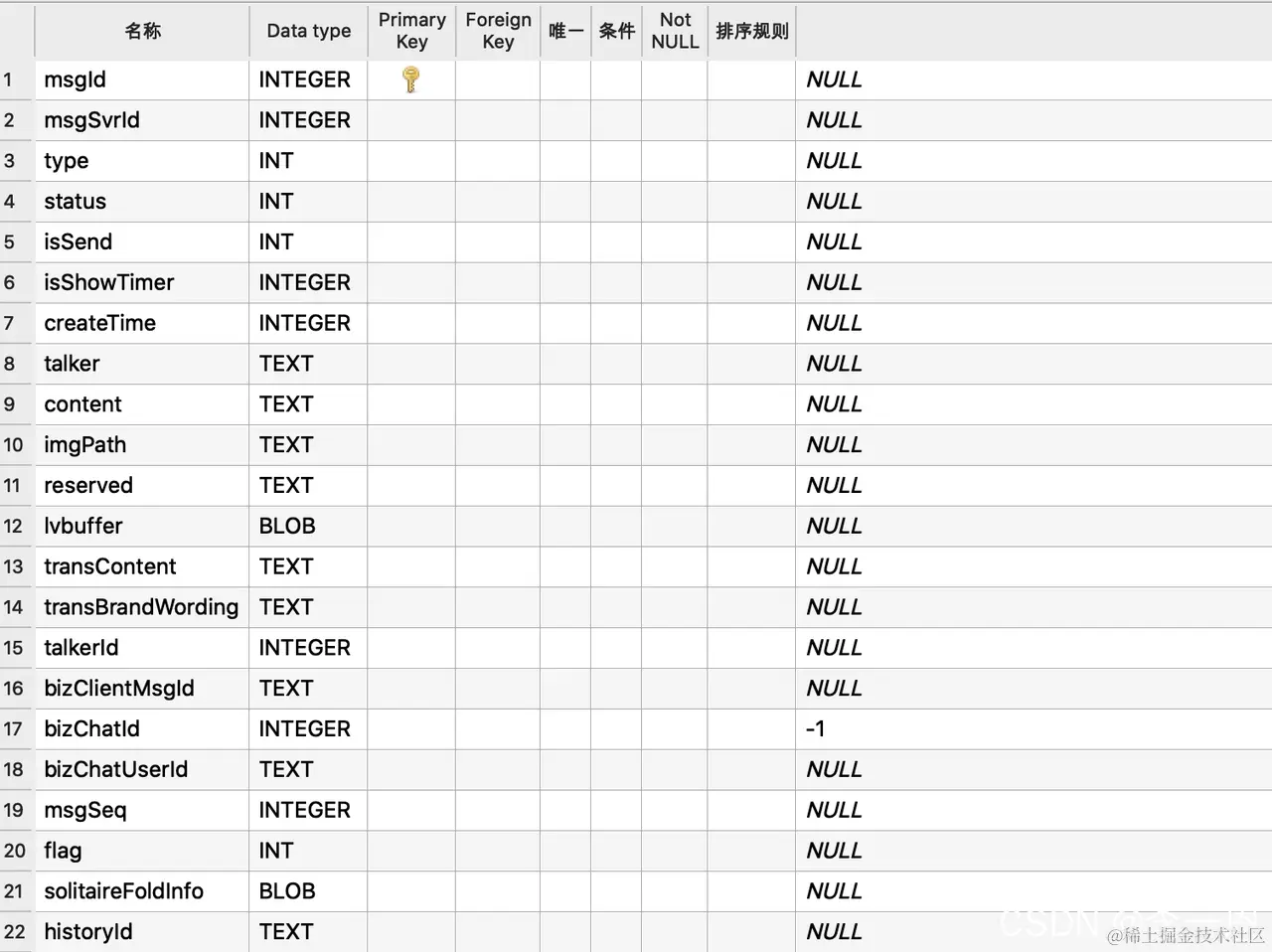The width and height of the screenshot is (1272, 952).
Task: Select the talkerId name cell
Action: tap(142, 648)
